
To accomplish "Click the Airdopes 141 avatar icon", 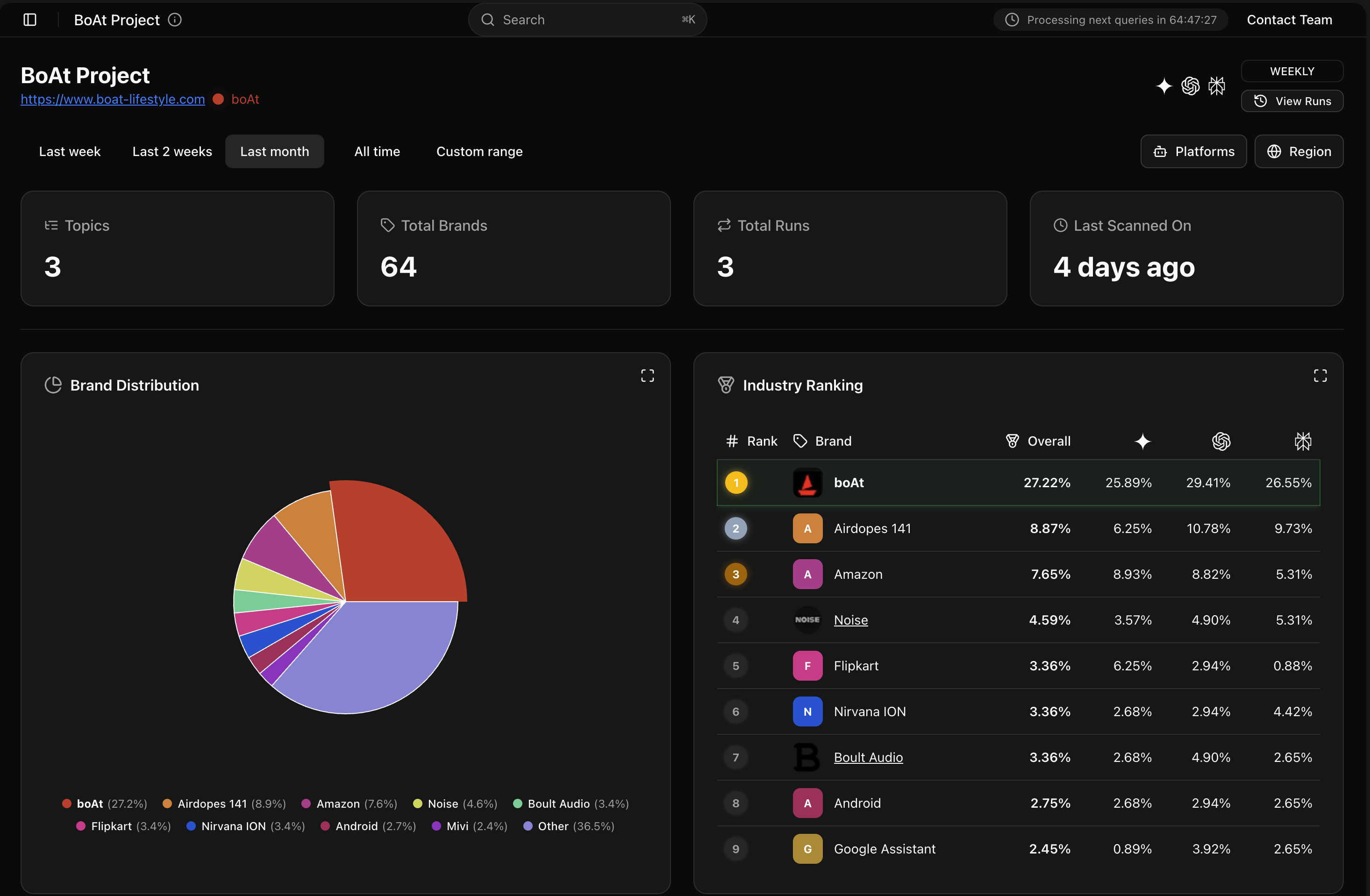I will coord(807,528).
